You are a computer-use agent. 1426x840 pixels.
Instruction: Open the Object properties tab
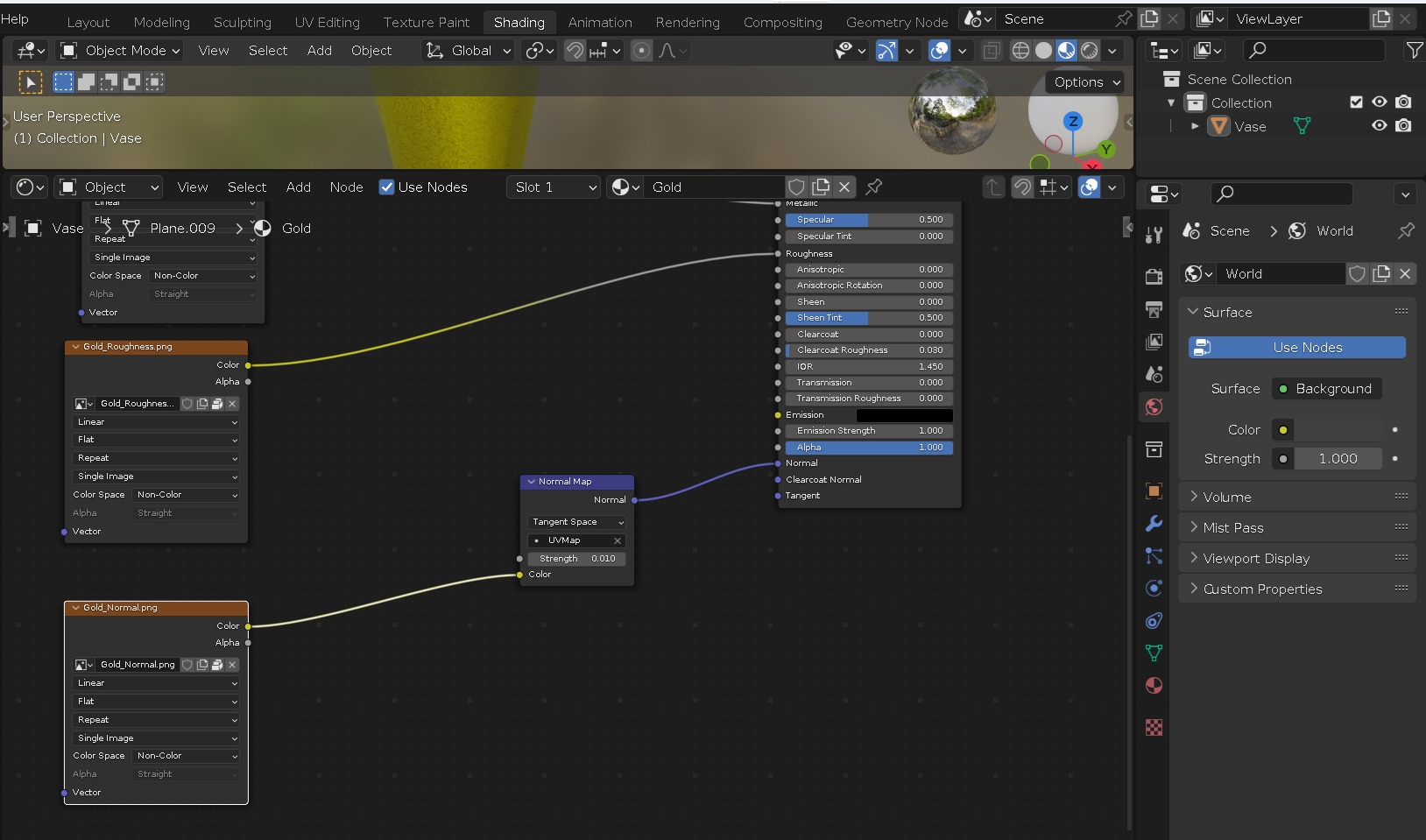[1154, 491]
